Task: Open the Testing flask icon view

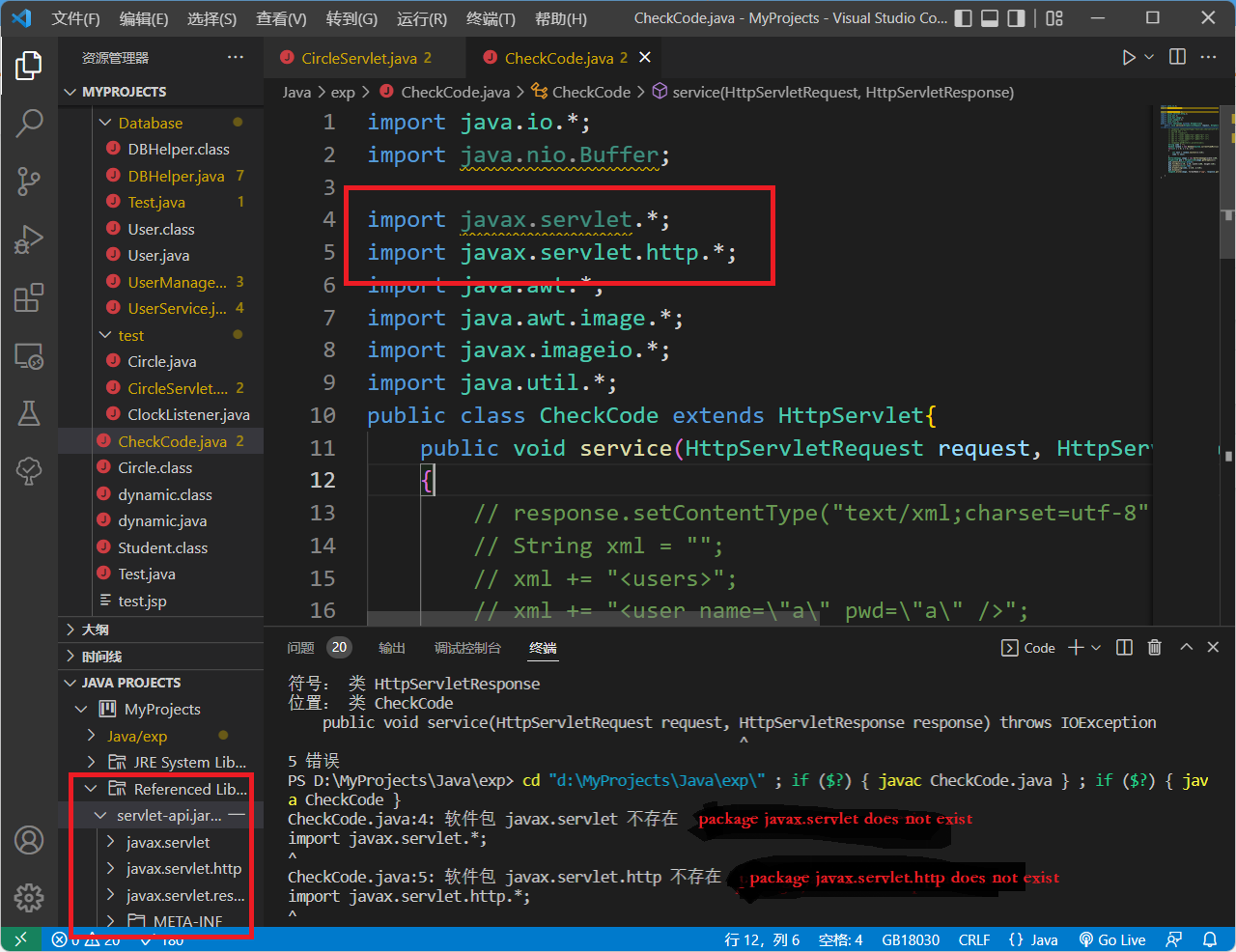Action: point(29,413)
